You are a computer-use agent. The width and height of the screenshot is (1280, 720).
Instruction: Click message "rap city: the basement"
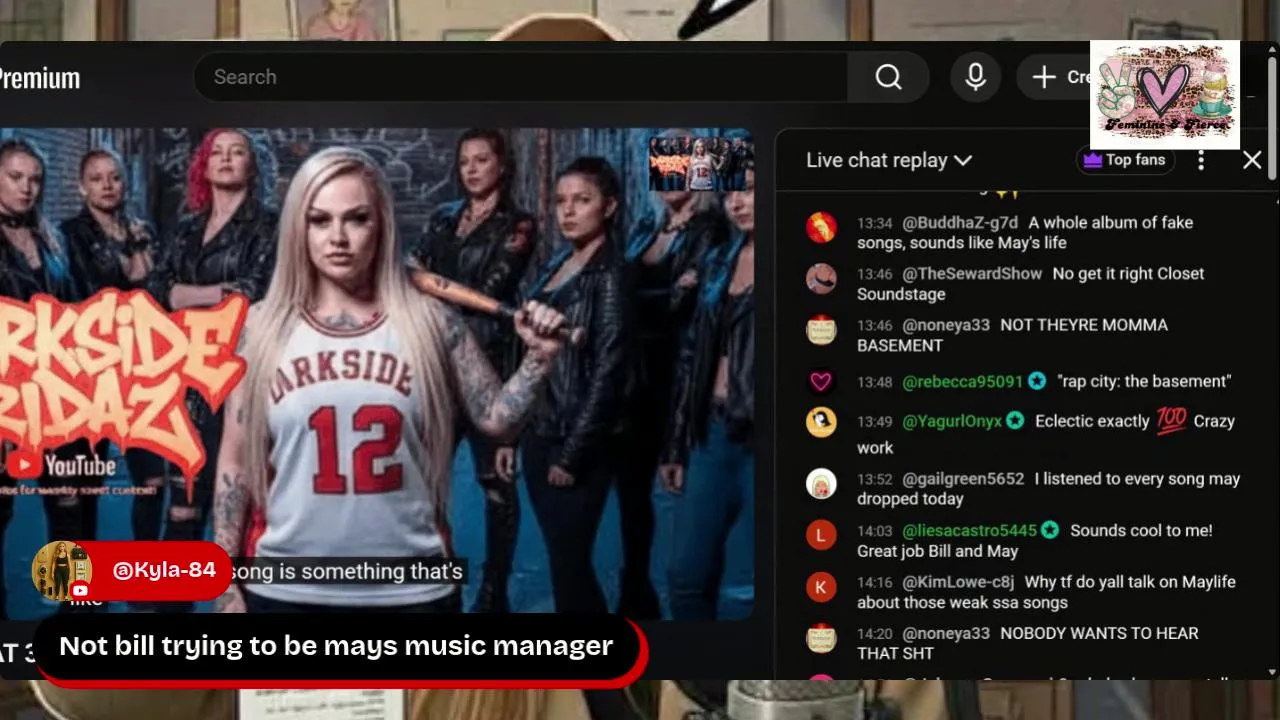tap(1144, 381)
